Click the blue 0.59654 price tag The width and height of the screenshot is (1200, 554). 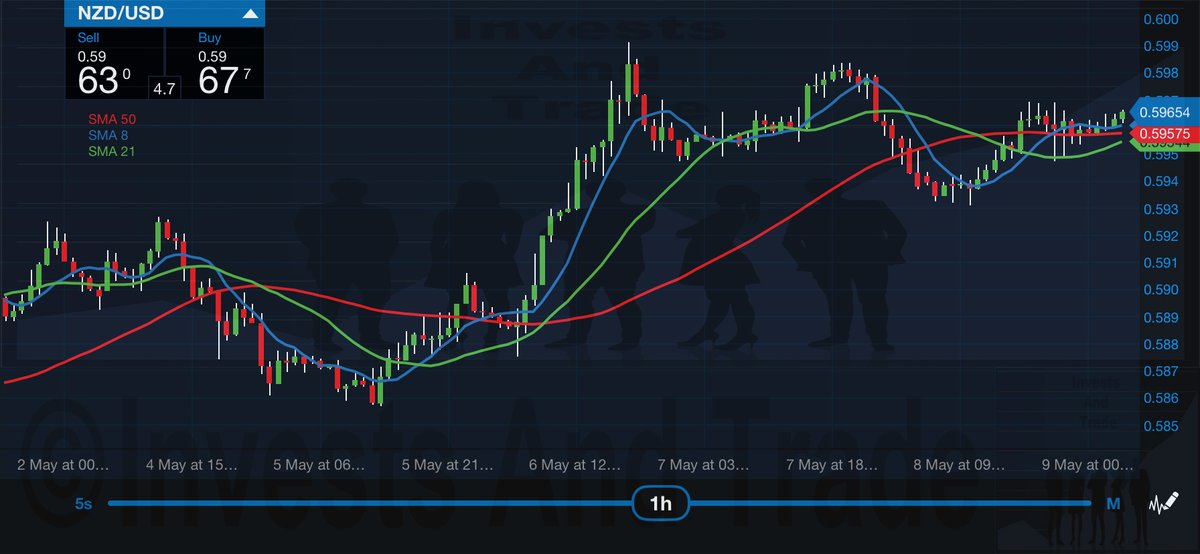1163,114
